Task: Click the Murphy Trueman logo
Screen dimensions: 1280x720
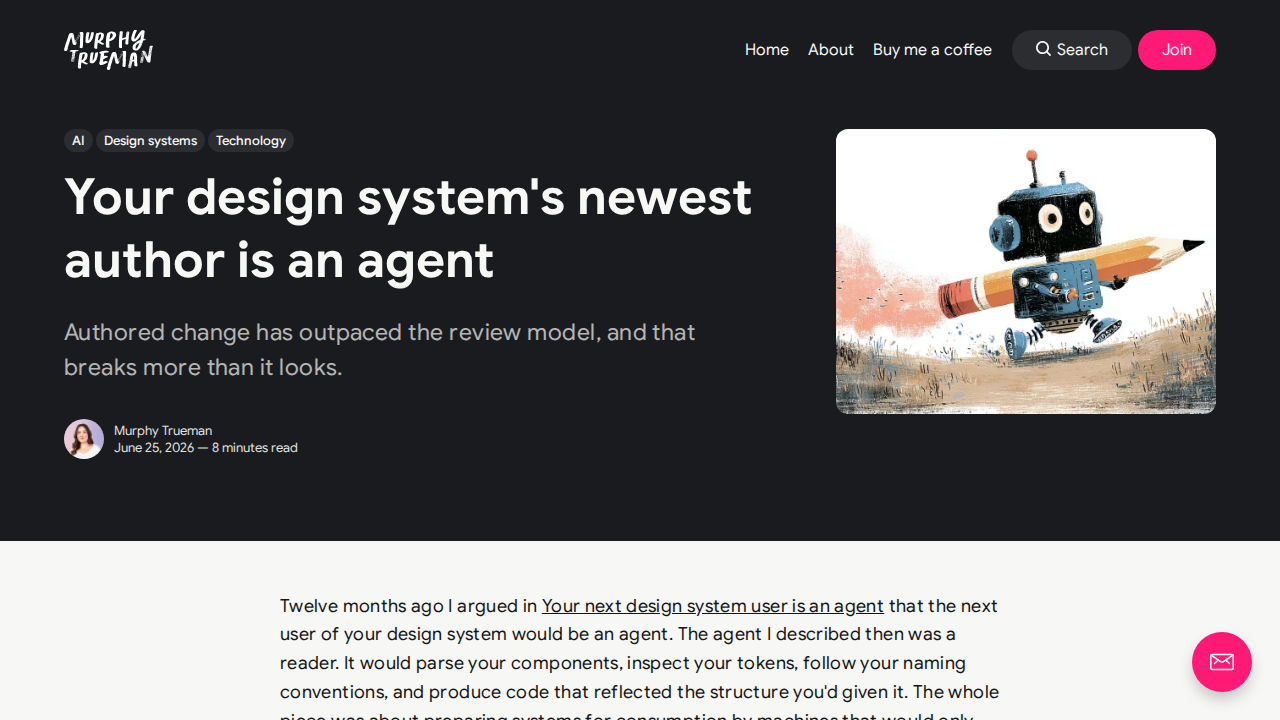Action: coord(108,50)
